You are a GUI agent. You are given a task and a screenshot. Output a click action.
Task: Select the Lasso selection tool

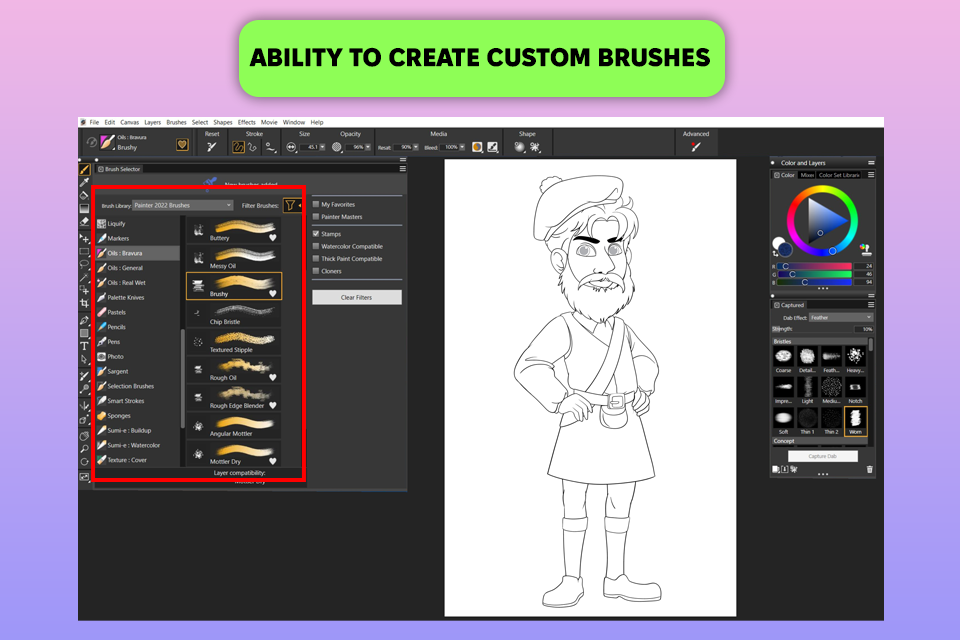point(84,265)
